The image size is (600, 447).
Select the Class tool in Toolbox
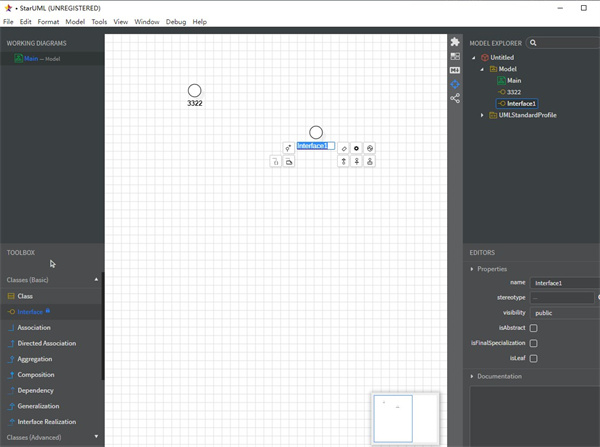(25, 296)
